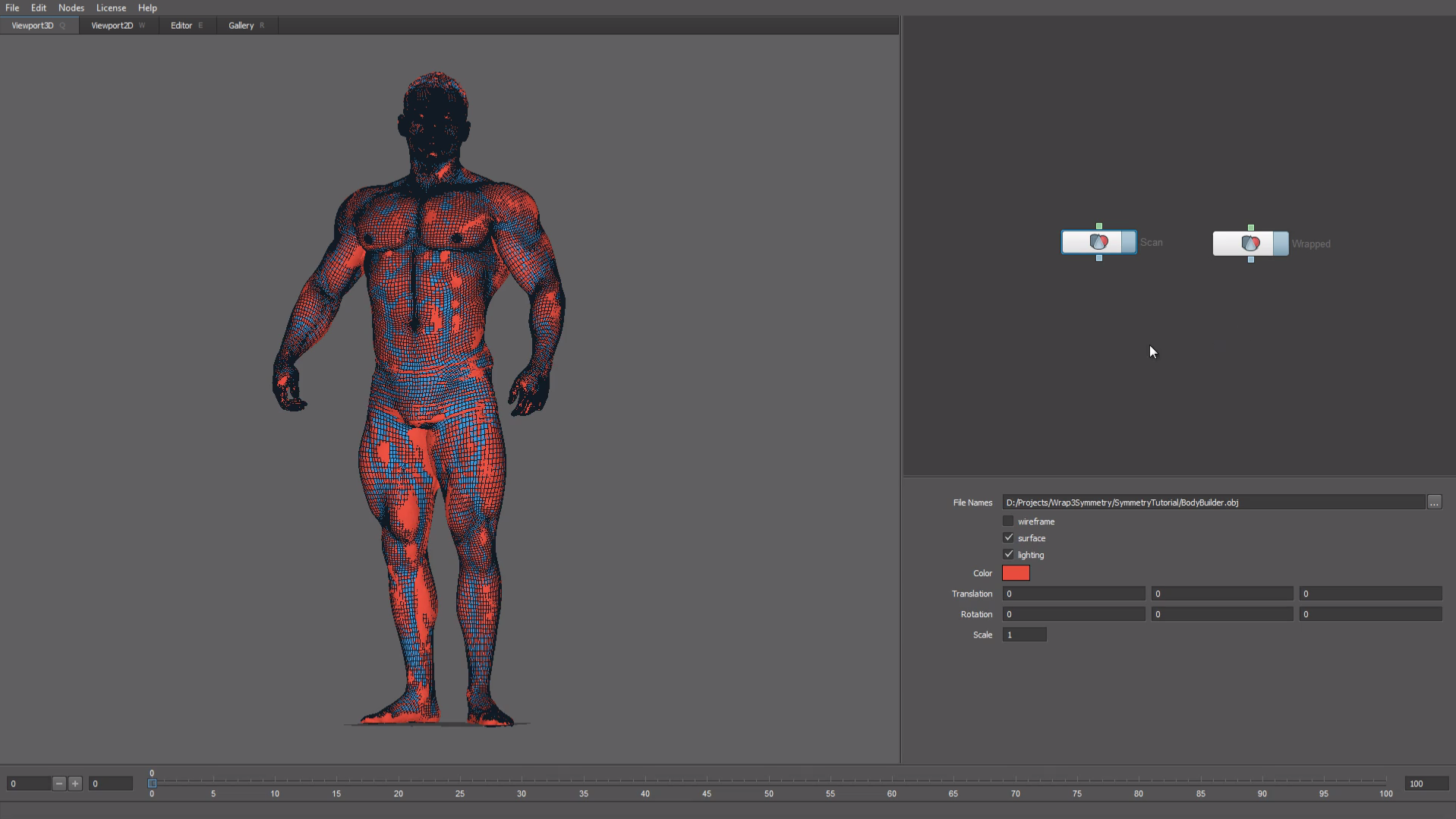Open the File menu
1456x819 pixels.
pyautogui.click(x=12, y=8)
